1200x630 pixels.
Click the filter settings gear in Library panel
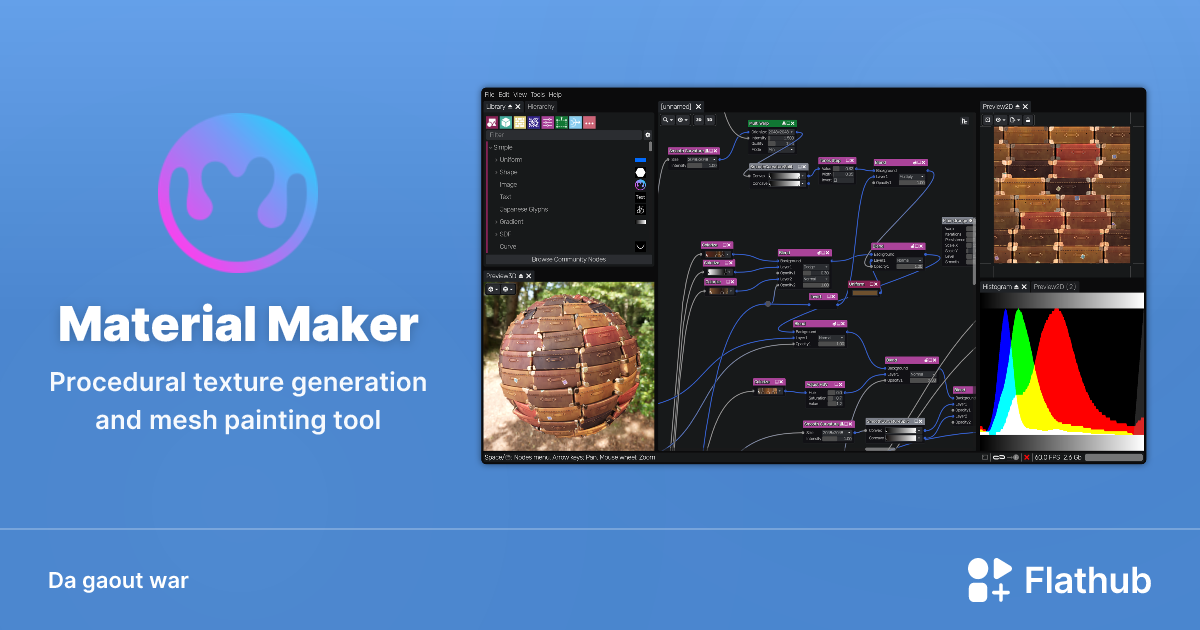(x=648, y=135)
